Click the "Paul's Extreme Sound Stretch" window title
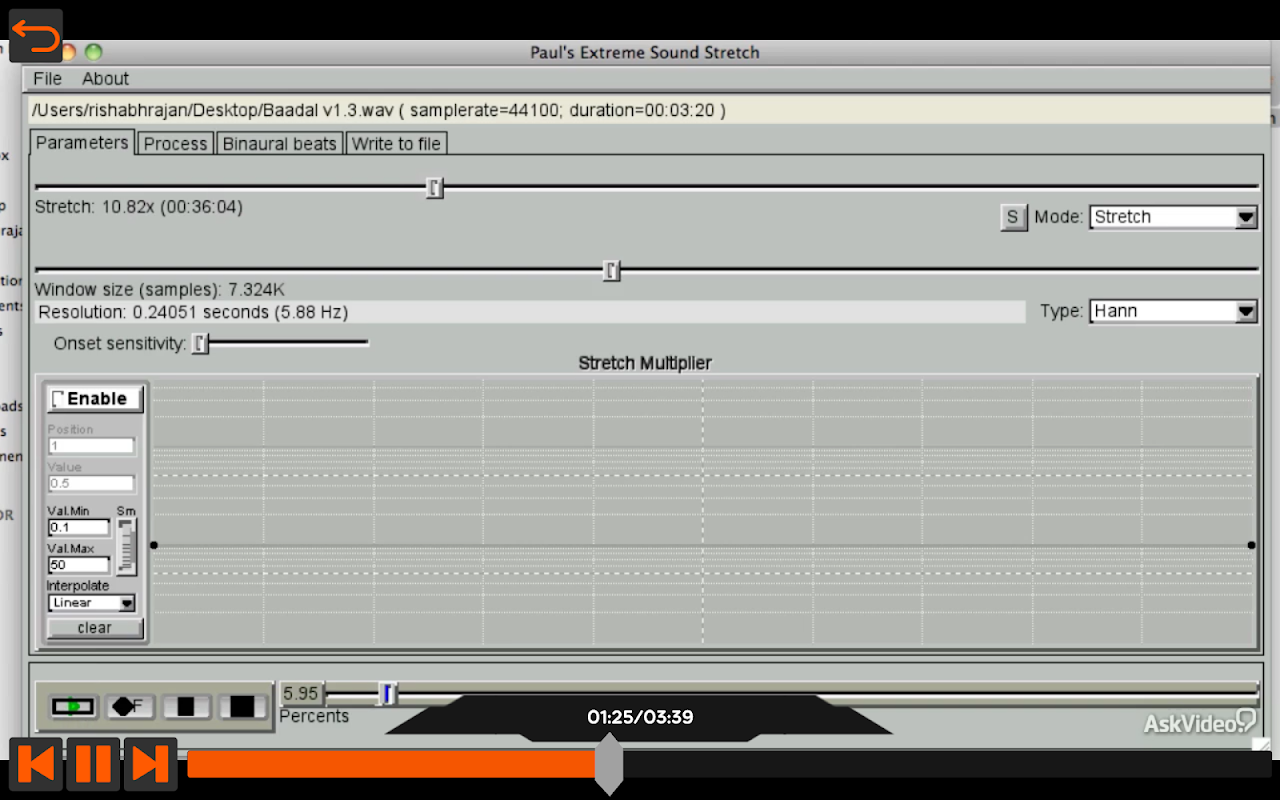 tap(645, 52)
